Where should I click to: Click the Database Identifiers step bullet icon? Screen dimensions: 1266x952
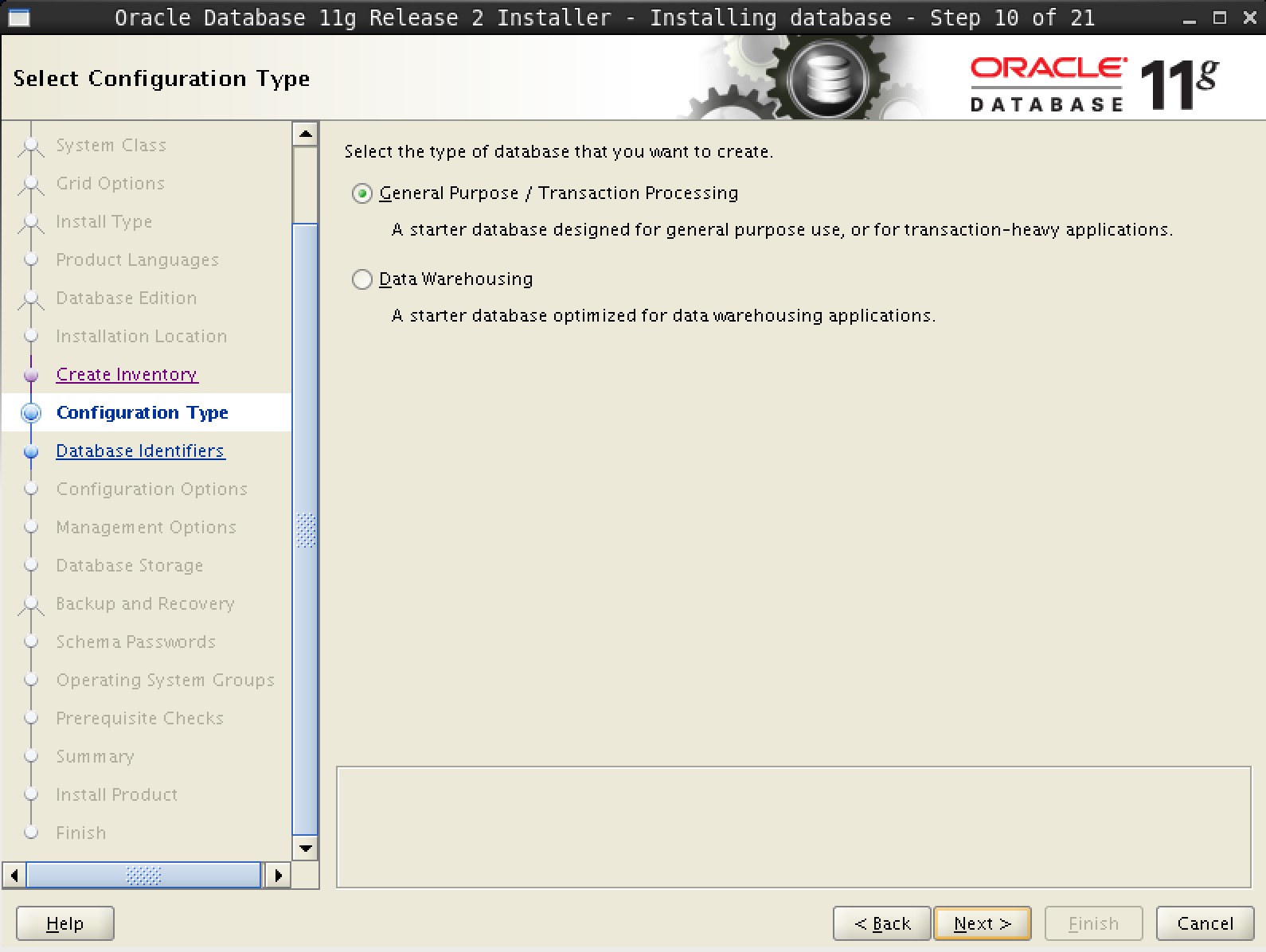(x=31, y=451)
